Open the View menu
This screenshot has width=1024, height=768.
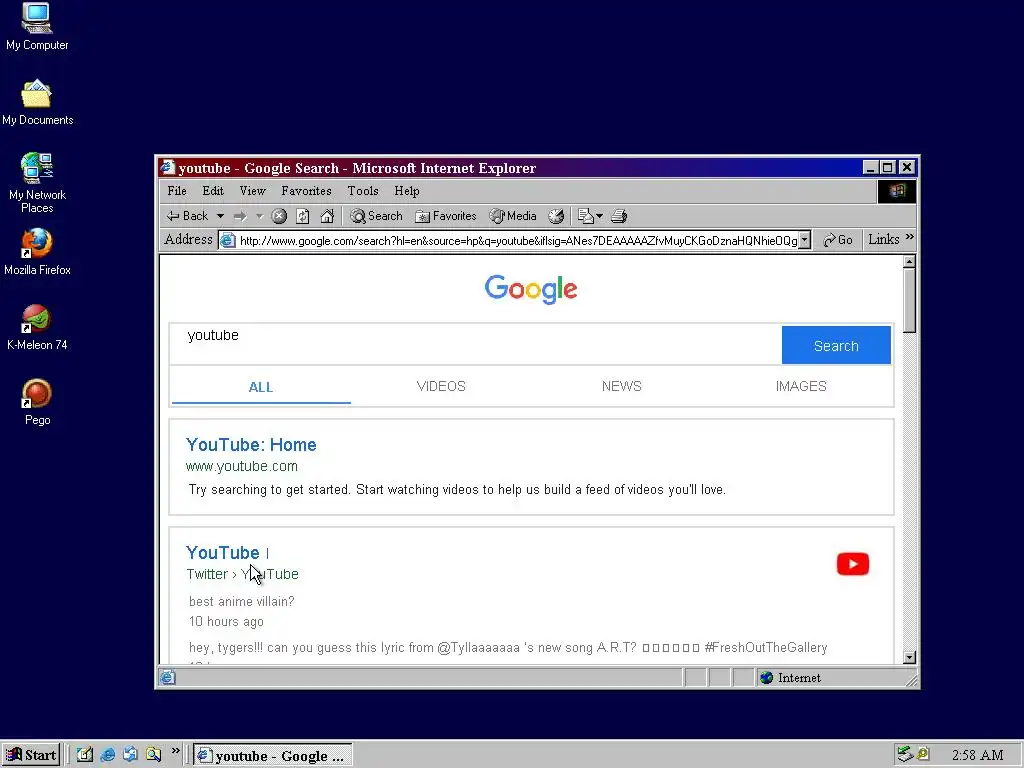(x=253, y=191)
